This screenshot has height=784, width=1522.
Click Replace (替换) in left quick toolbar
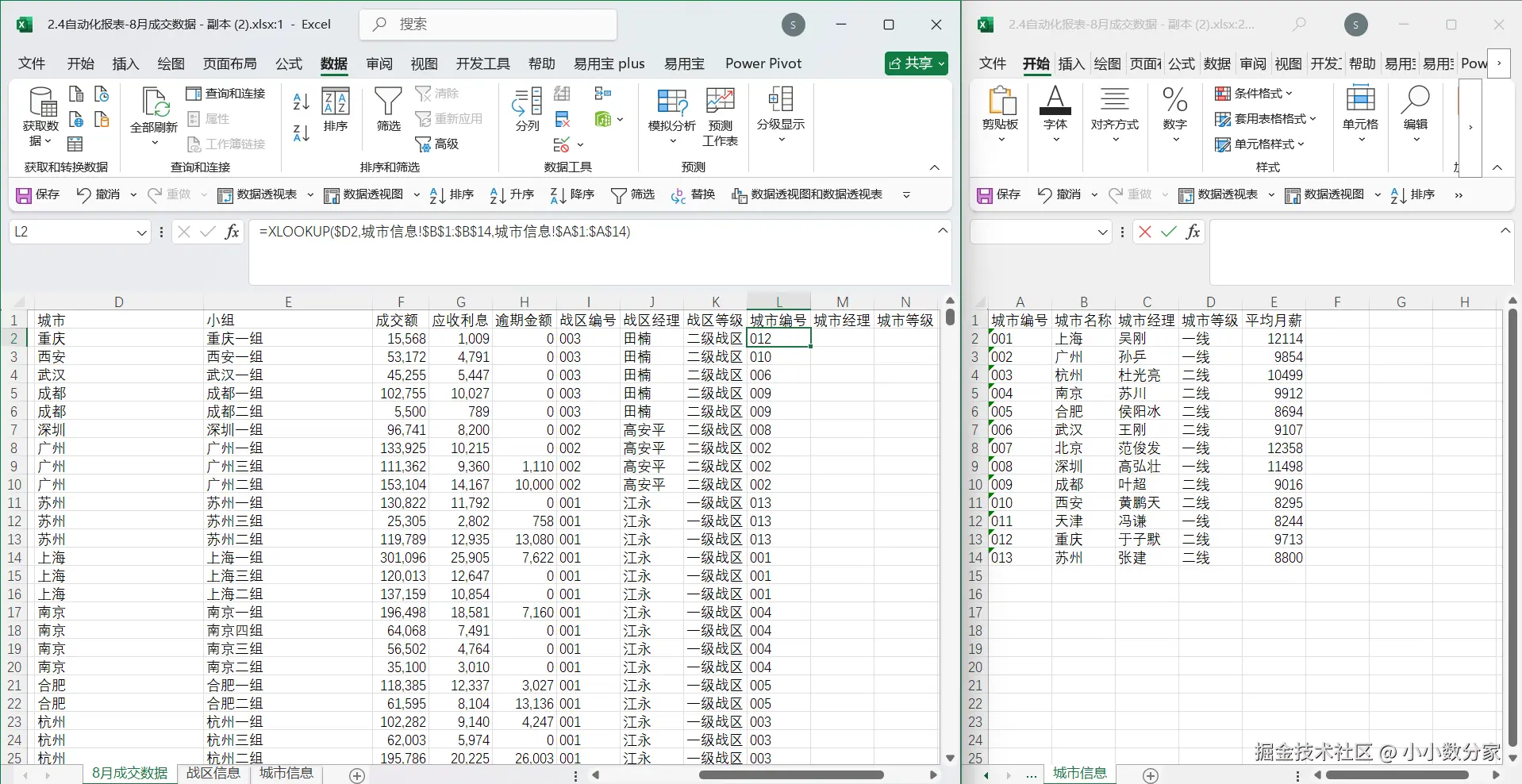click(693, 194)
